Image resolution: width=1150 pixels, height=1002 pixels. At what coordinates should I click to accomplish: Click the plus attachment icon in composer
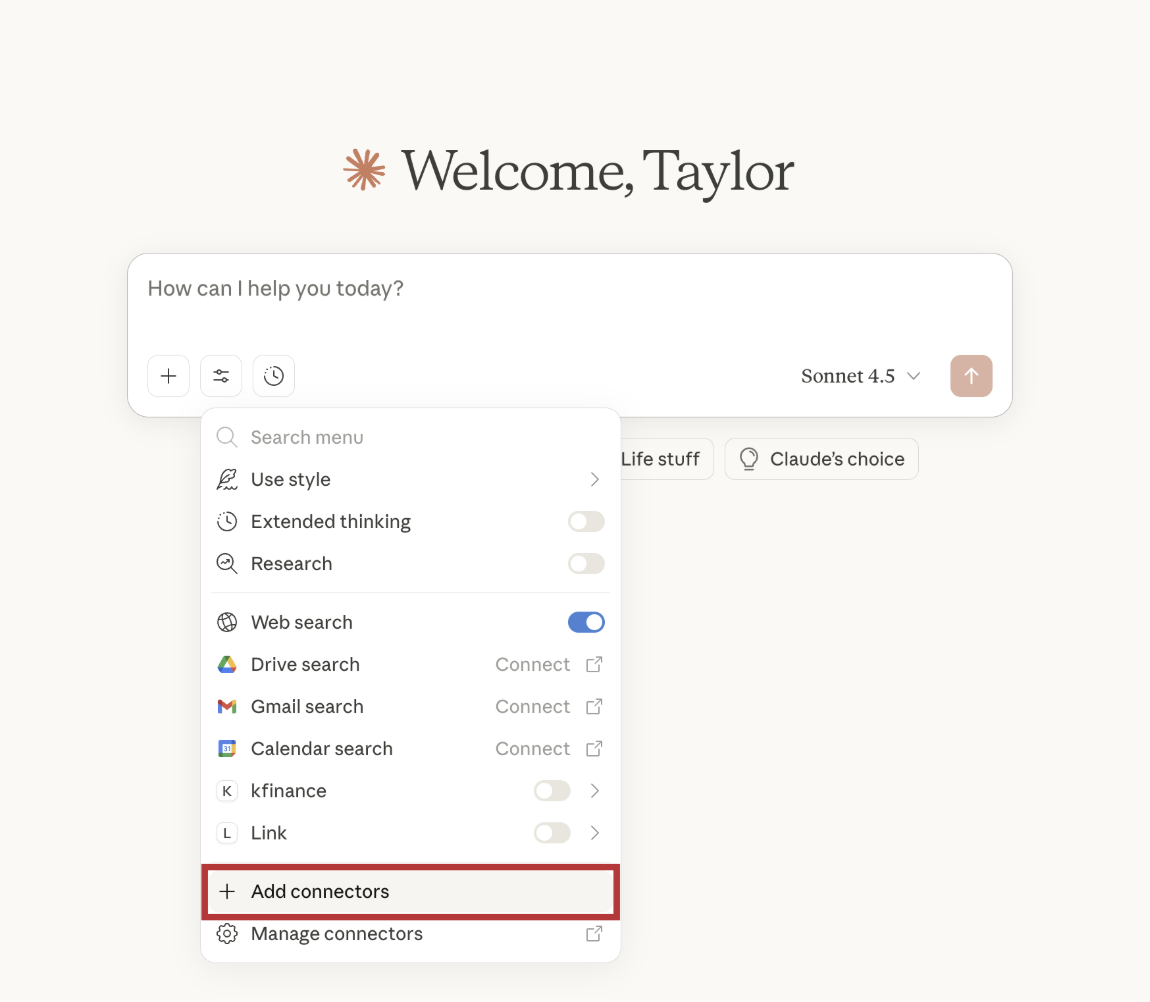click(x=168, y=376)
